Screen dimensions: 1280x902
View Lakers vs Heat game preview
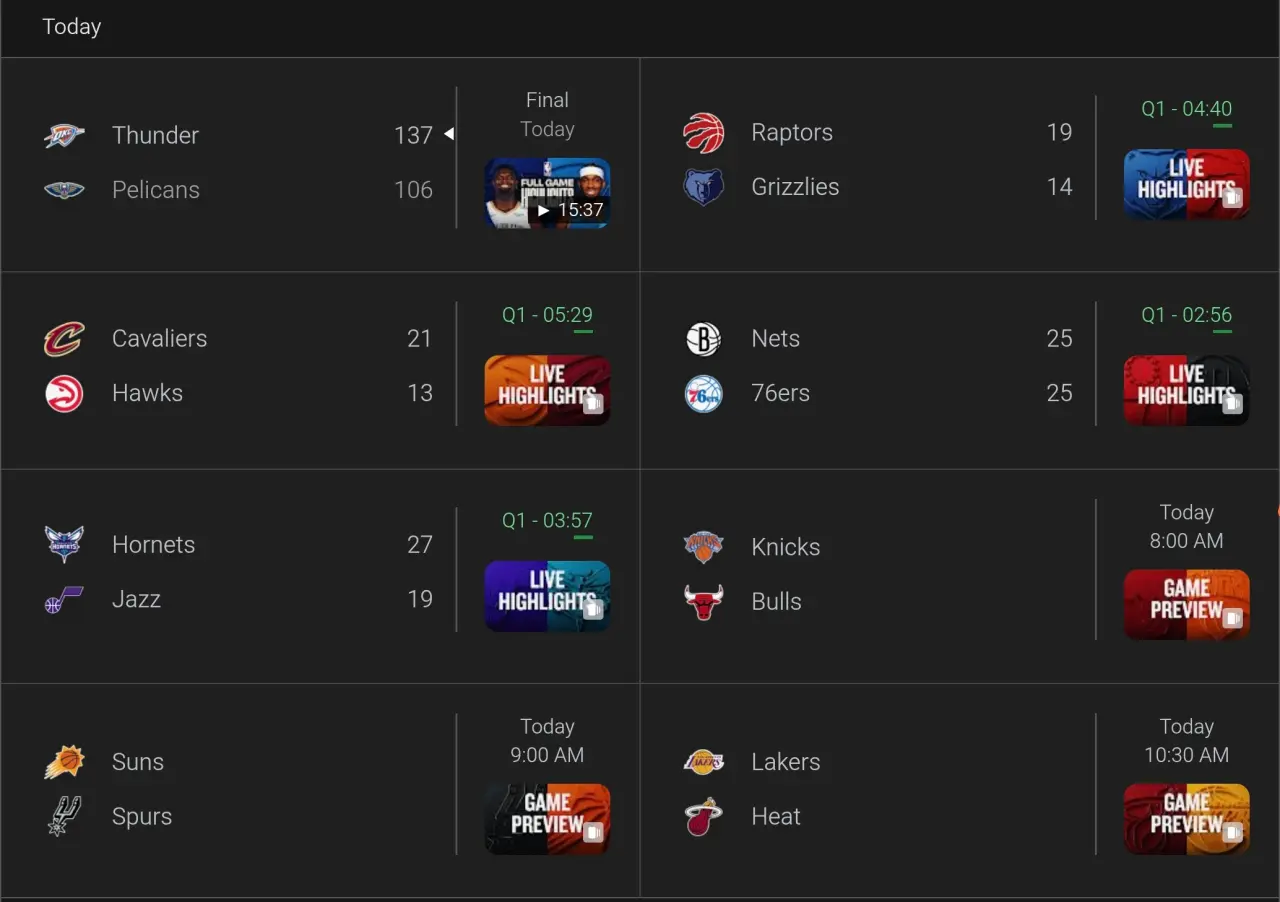[1186, 818]
